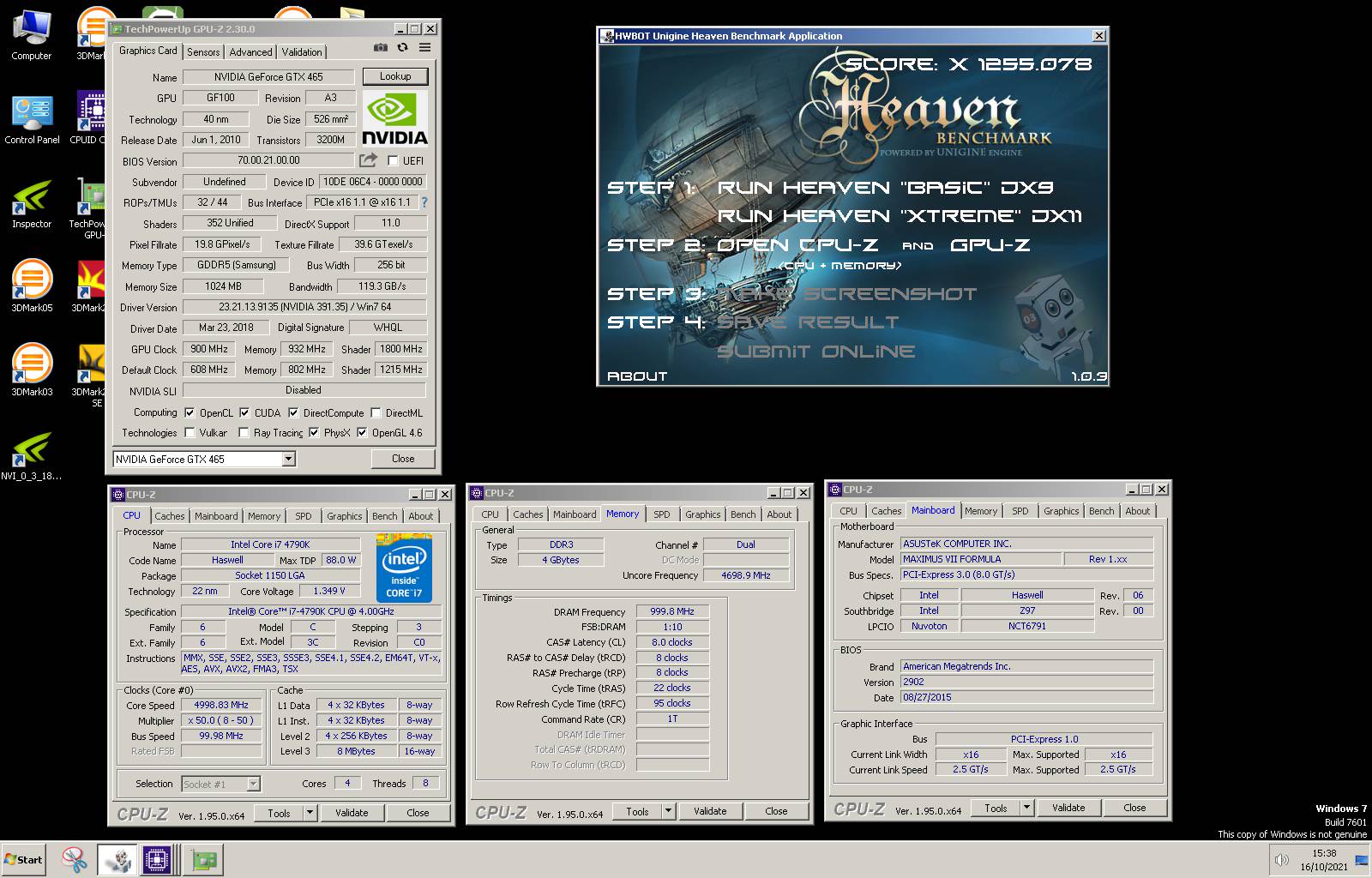Image resolution: width=1372 pixels, height=878 pixels.
Task: Expand Tools arrow in CPU-Z Memory window
Action: pos(669,810)
